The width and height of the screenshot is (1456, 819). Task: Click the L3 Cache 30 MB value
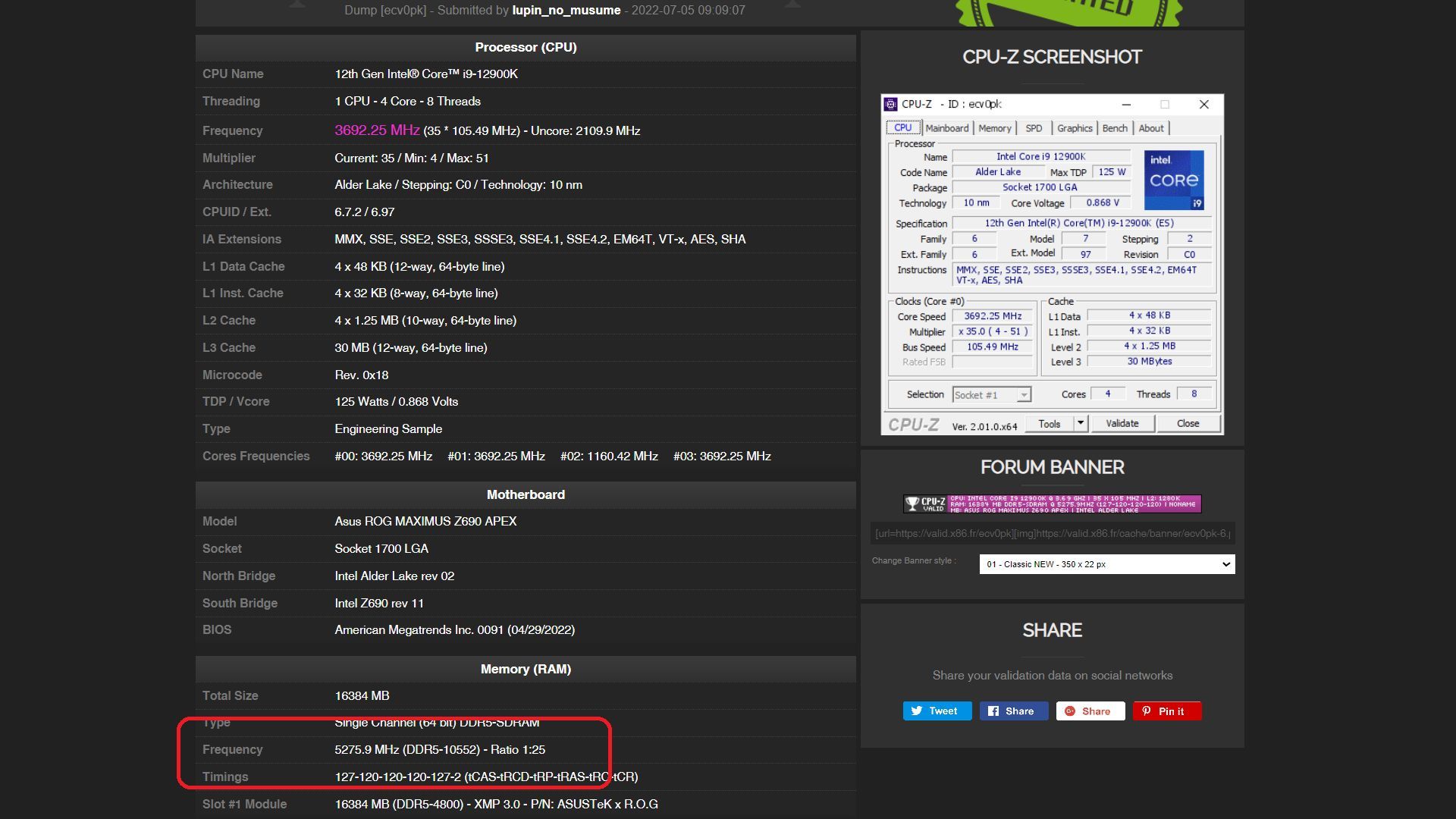pyautogui.click(x=411, y=348)
